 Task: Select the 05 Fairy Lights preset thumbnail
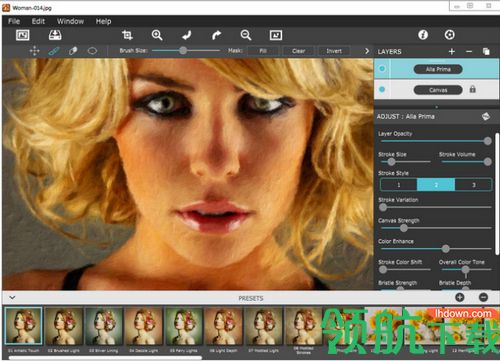(x=183, y=326)
